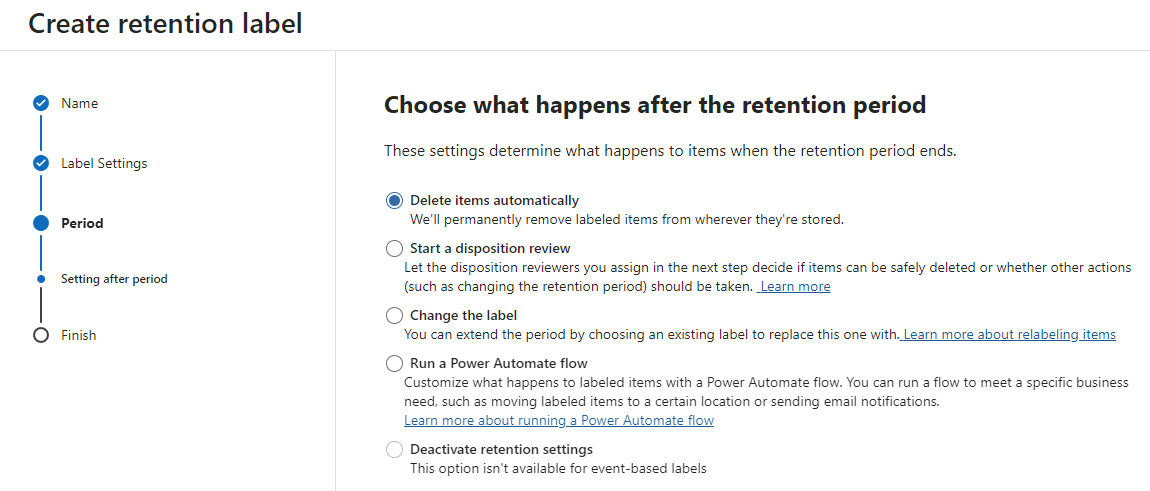Select Delete items automatically radio button
Image resolution: width=1150 pixels, height=491 pixels.
(394, 200)
